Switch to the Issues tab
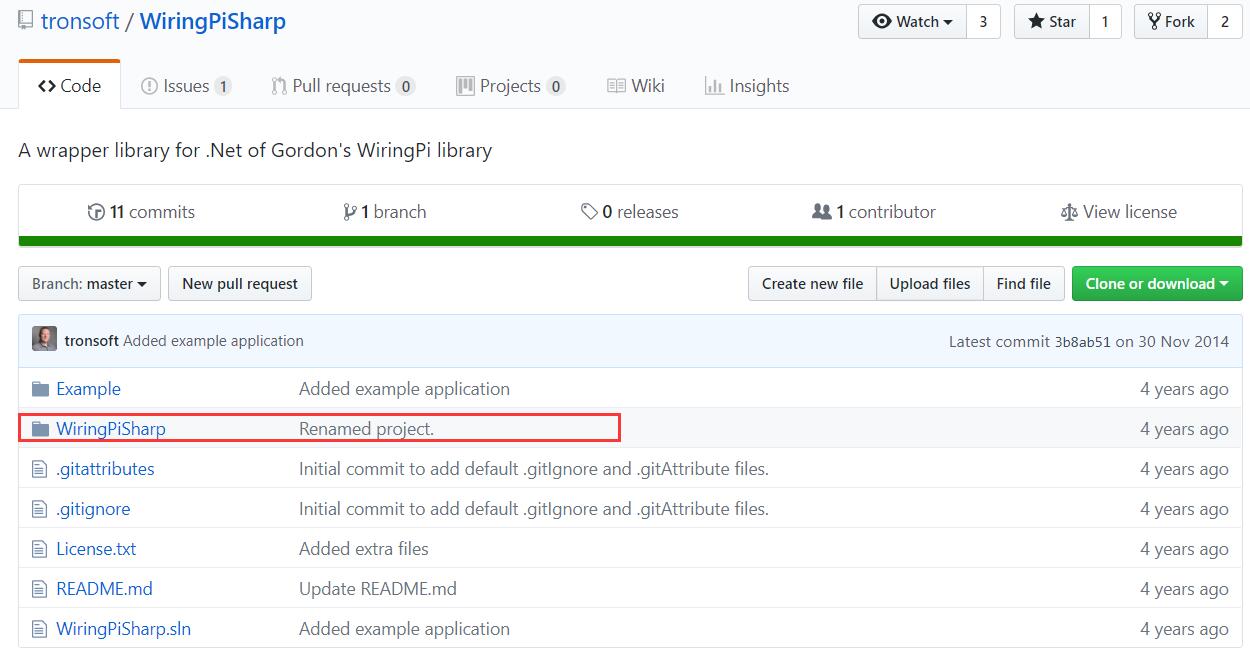 185,86
